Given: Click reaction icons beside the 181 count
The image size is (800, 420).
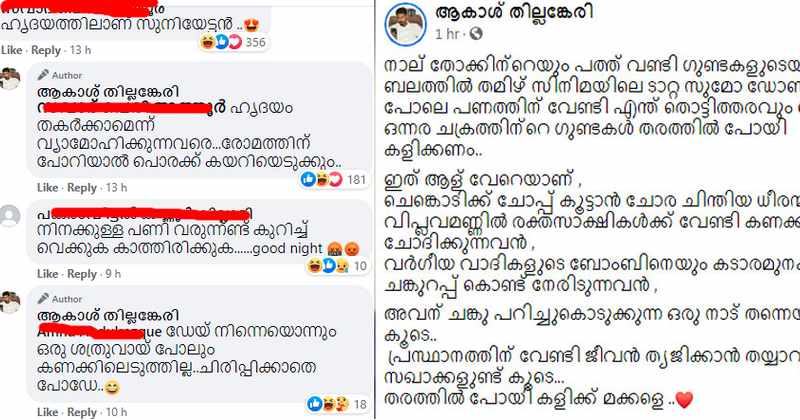Looking at the screenshot, I should pyautogui.click(x=321, y=179).
